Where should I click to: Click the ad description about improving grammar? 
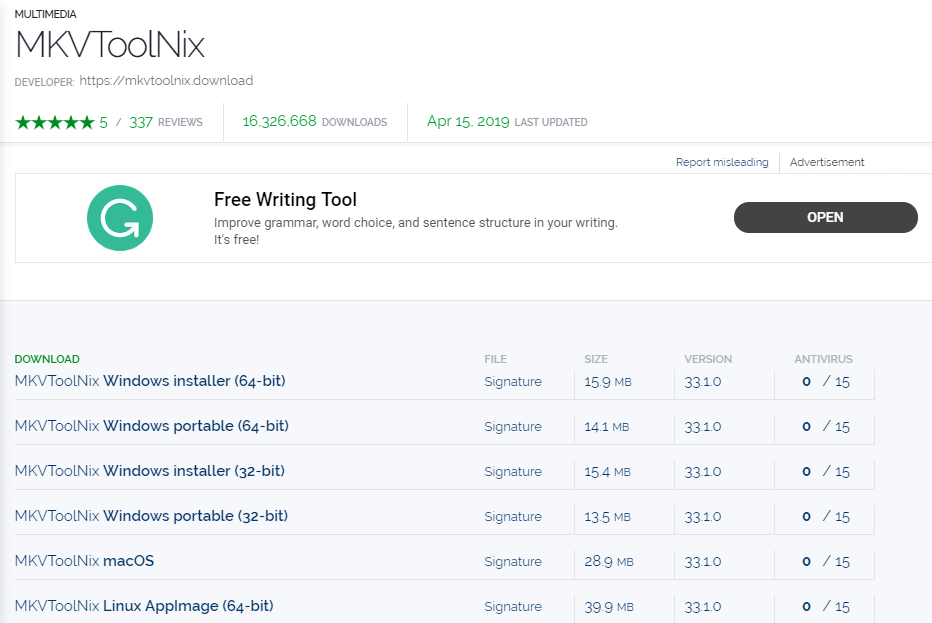tap(415, 231)
